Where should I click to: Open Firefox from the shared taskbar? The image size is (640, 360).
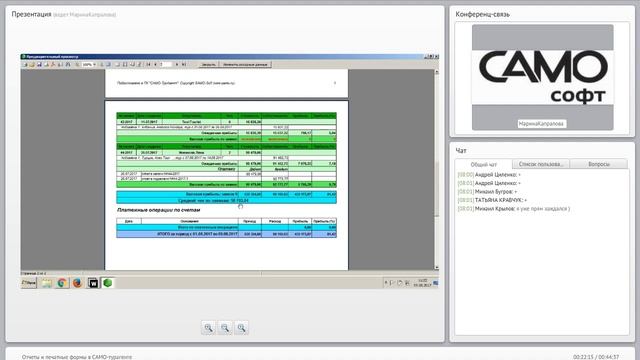tap(77, 283)
